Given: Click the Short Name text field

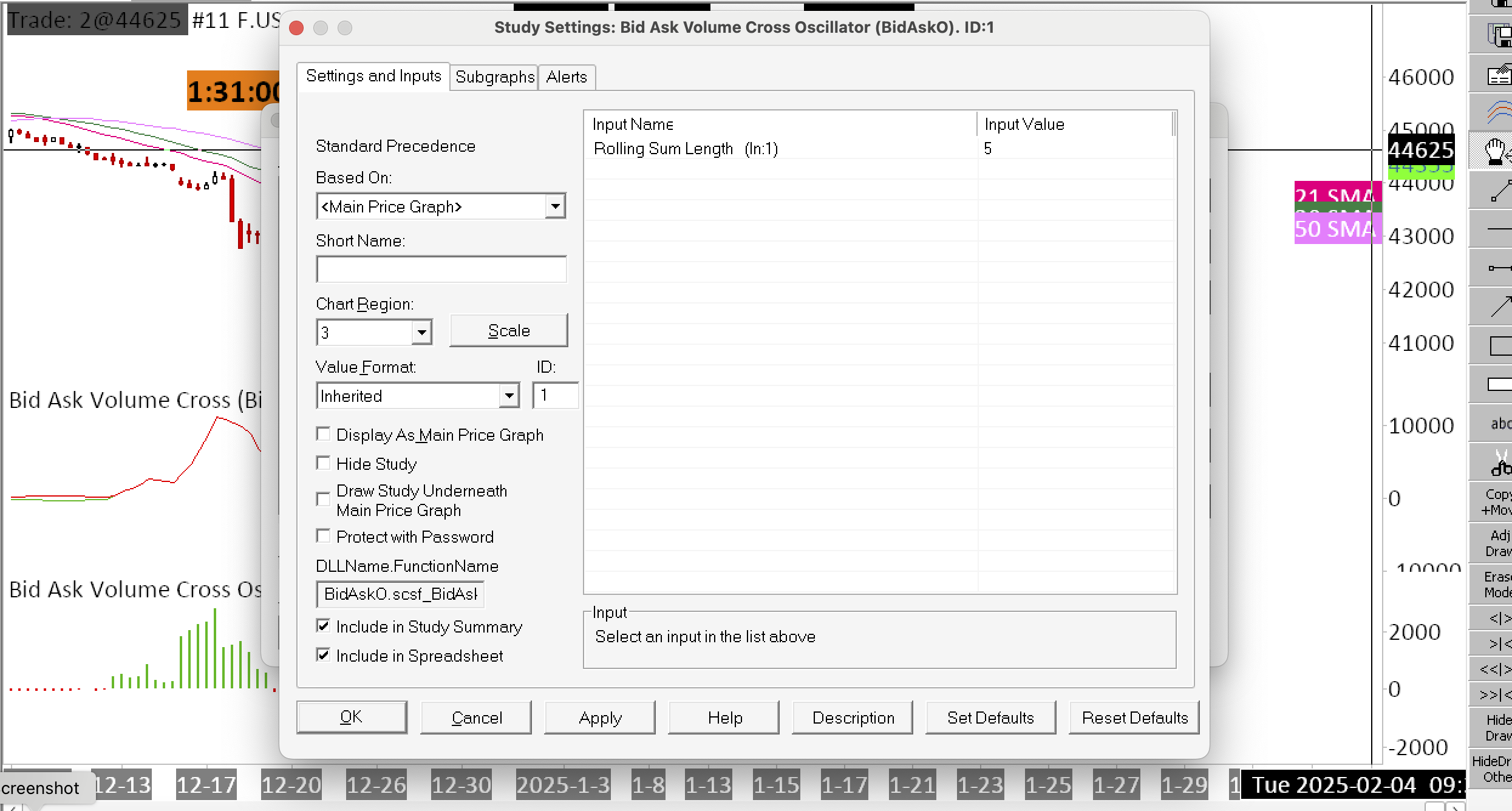Looking at the screenshot, I should 441,270.
